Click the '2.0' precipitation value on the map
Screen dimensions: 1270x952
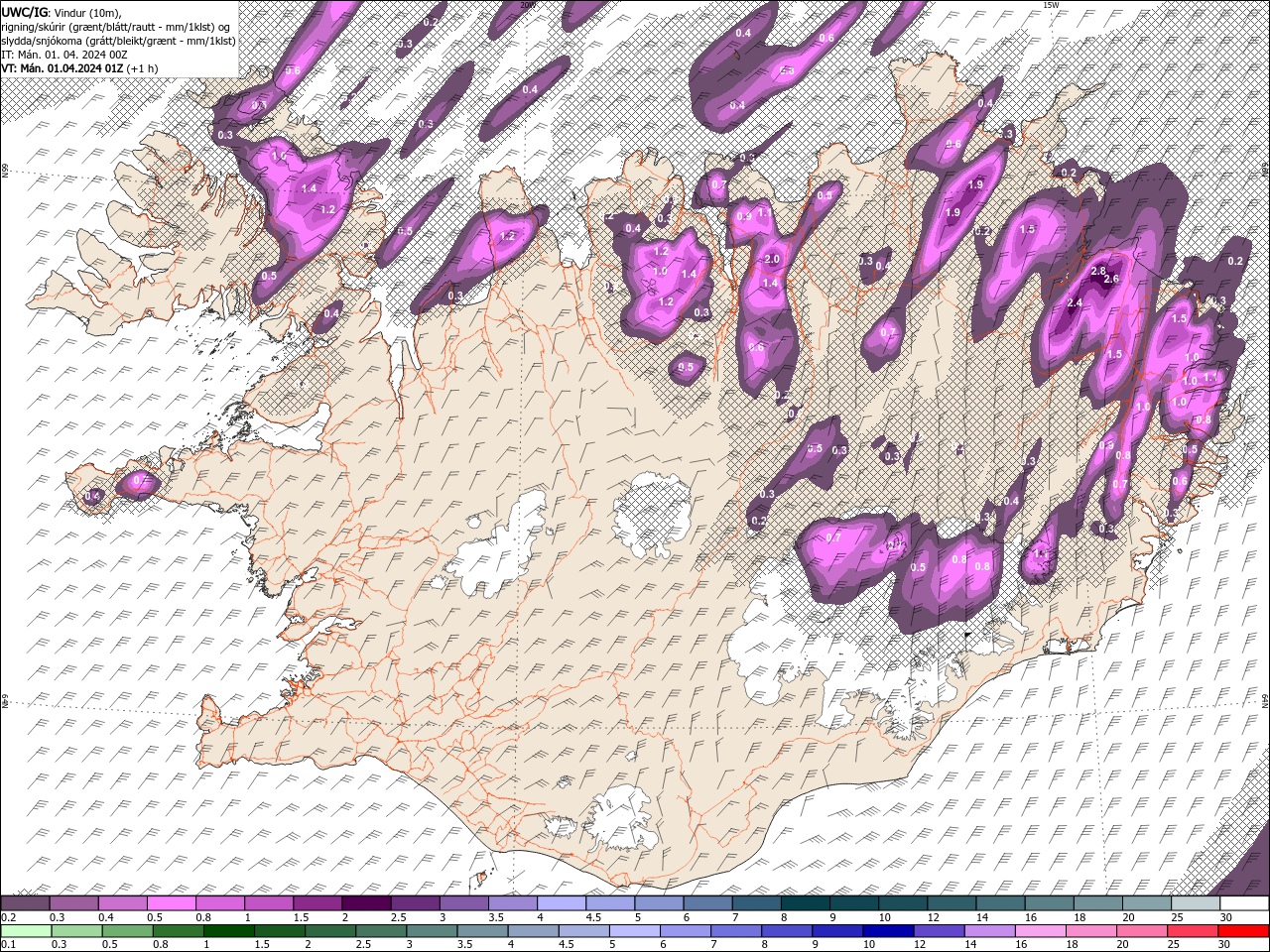(774, 260)
